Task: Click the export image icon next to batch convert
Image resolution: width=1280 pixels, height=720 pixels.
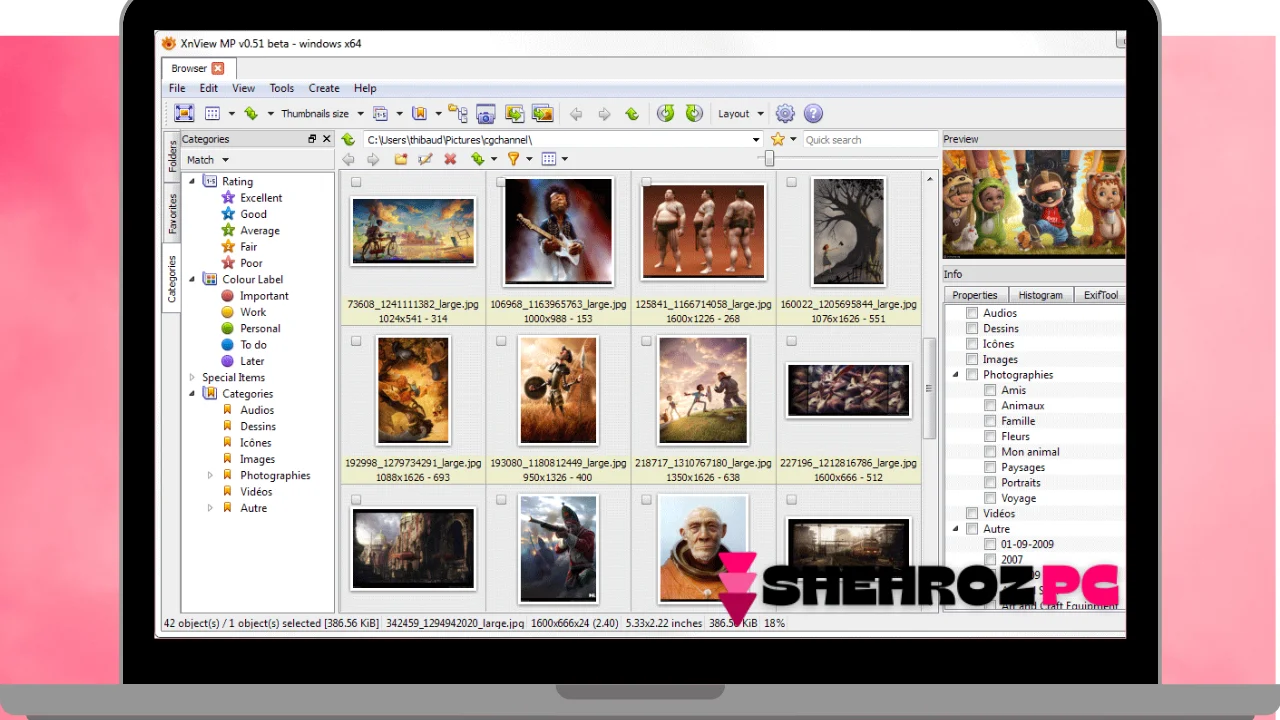Action: pyautogui.click(x=542, y=114)
